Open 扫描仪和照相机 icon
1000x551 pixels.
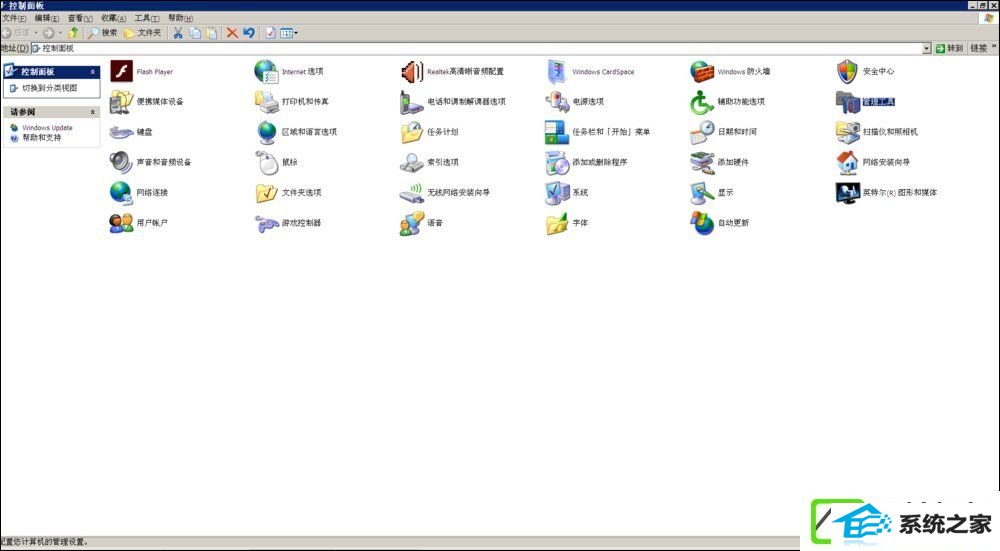[848, 132]
